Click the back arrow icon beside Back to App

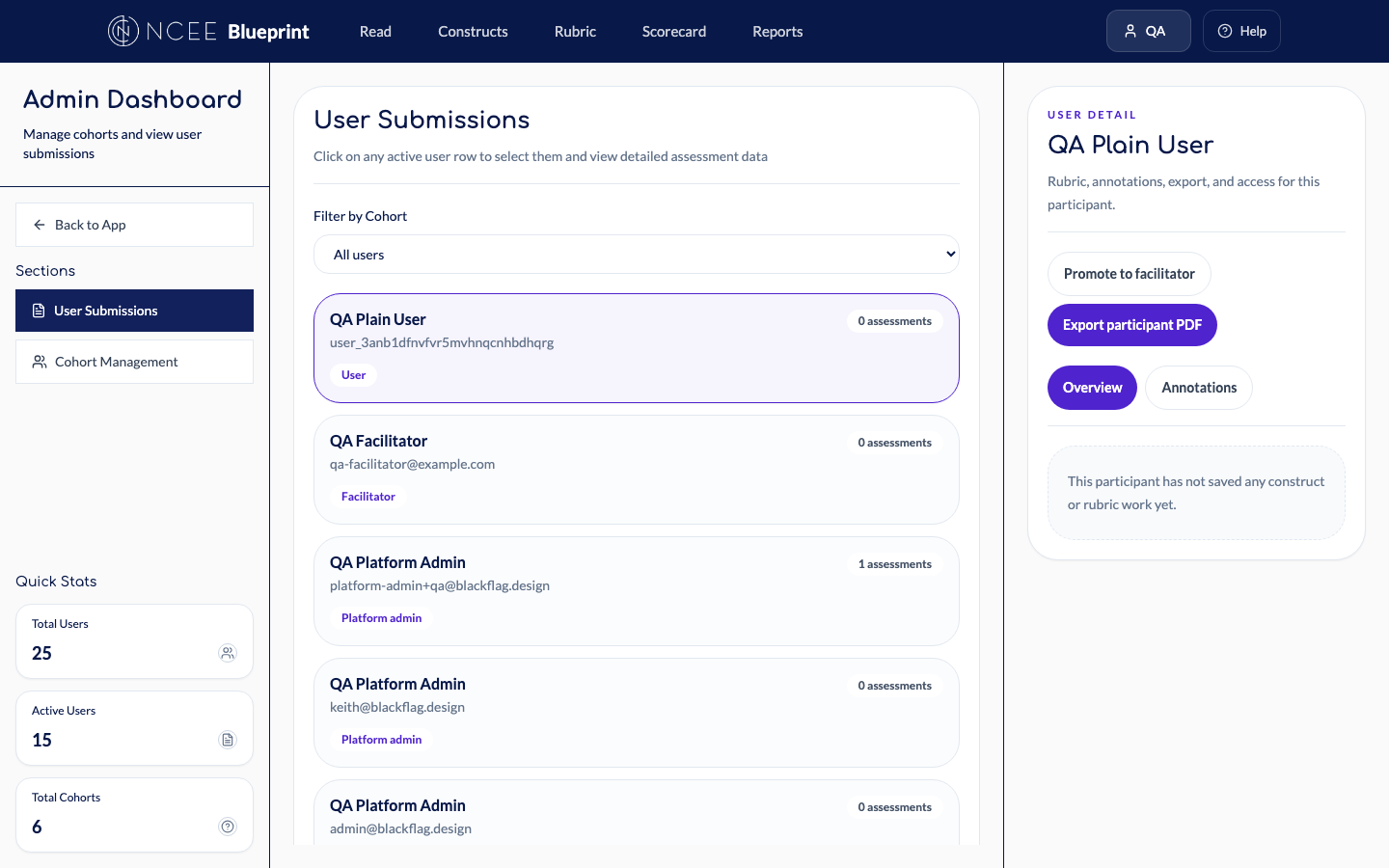tap(40, 225)
